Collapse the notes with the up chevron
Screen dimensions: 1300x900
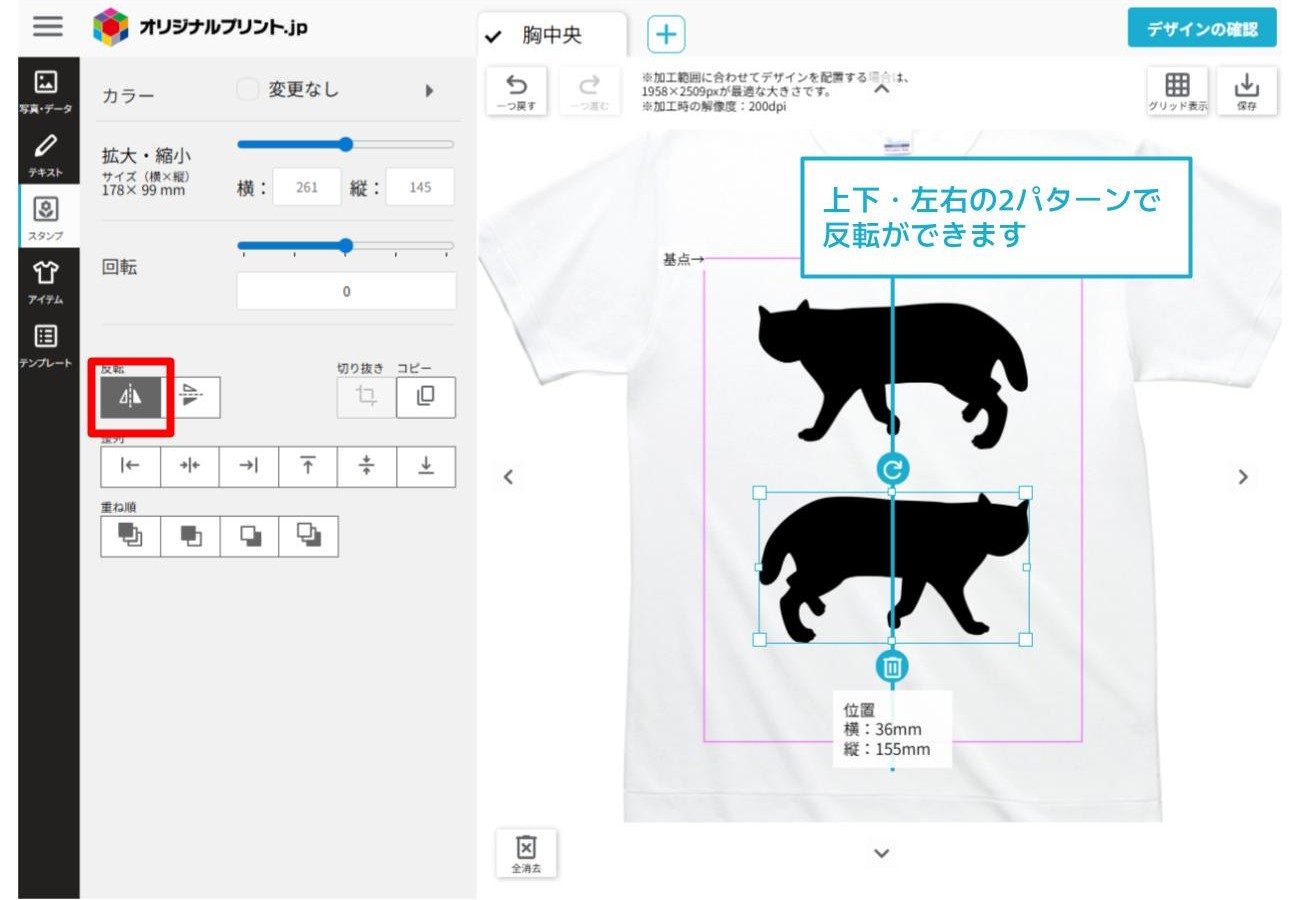point(881,90)
